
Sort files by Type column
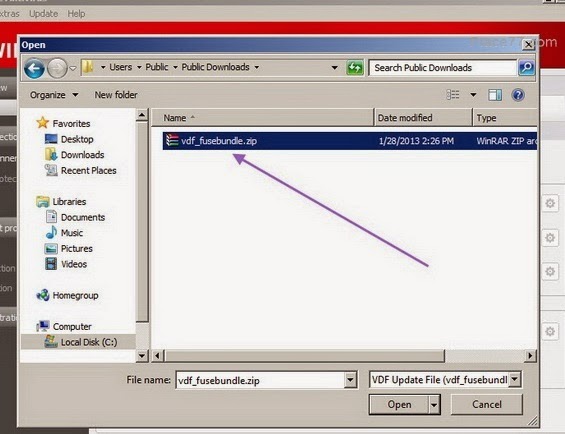click(505, 118)
